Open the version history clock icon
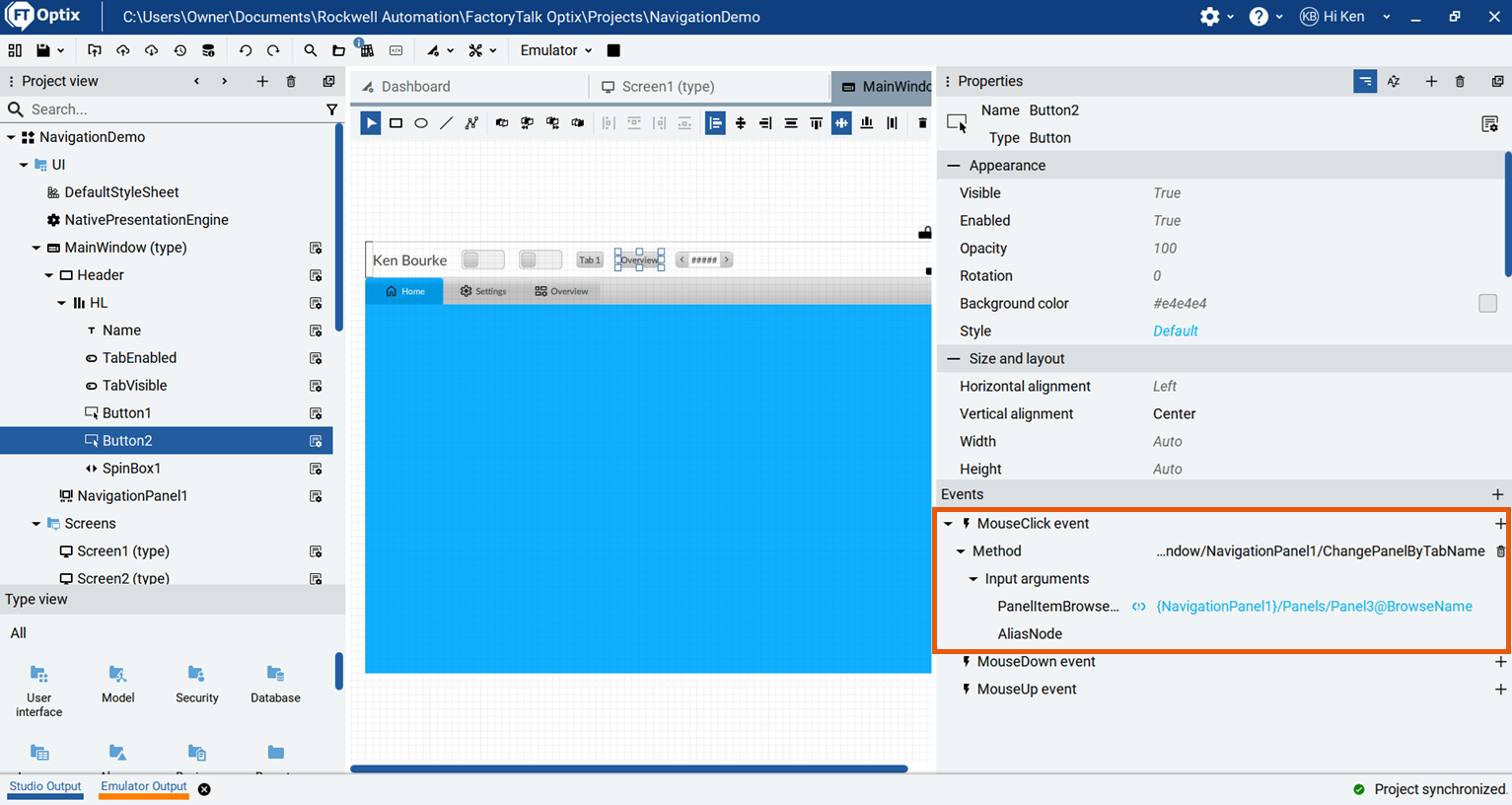Screen dimensions: 1512x805 180,50
